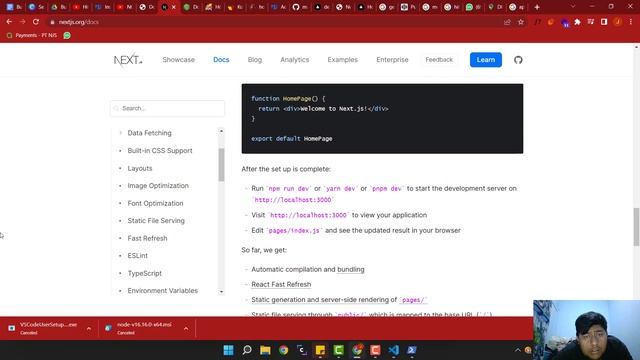Go back using the browser back arrow

[9, 22]
